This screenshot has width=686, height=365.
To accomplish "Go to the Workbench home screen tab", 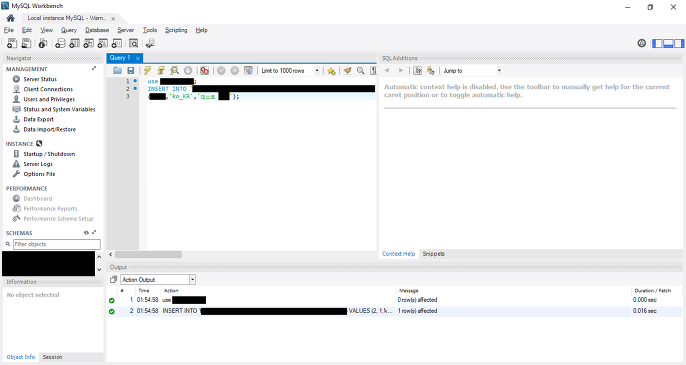I will 10,18.
